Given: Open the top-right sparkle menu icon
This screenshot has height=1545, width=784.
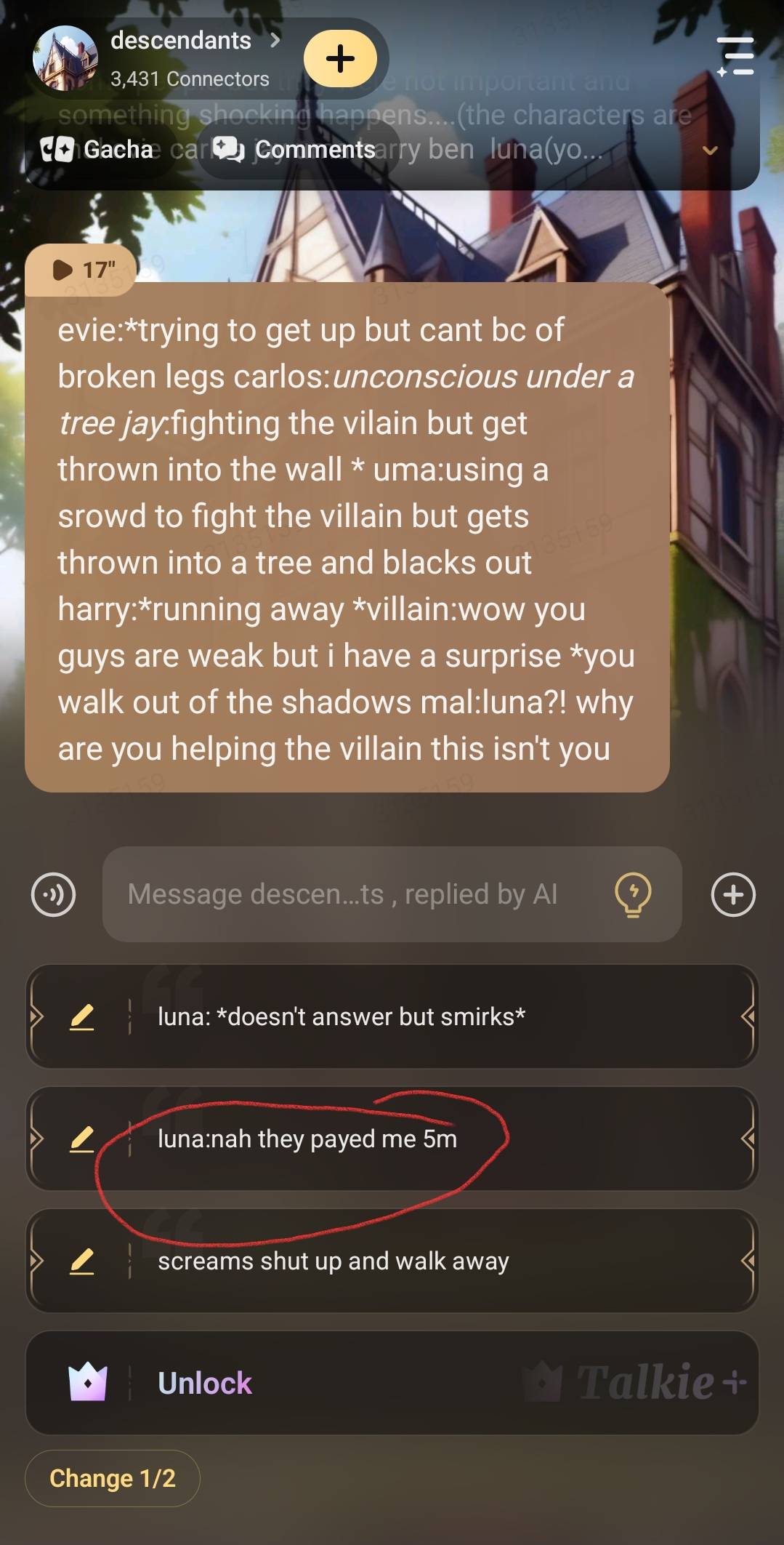Looking at the screenshot, I should click(735, 57).
